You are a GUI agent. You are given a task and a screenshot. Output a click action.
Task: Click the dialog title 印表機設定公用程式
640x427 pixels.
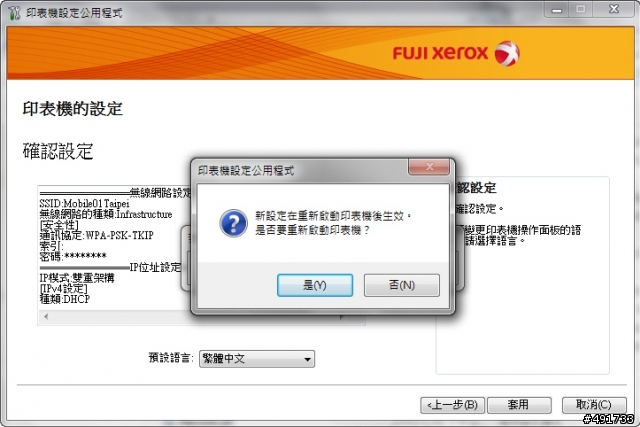pos(246,171)
